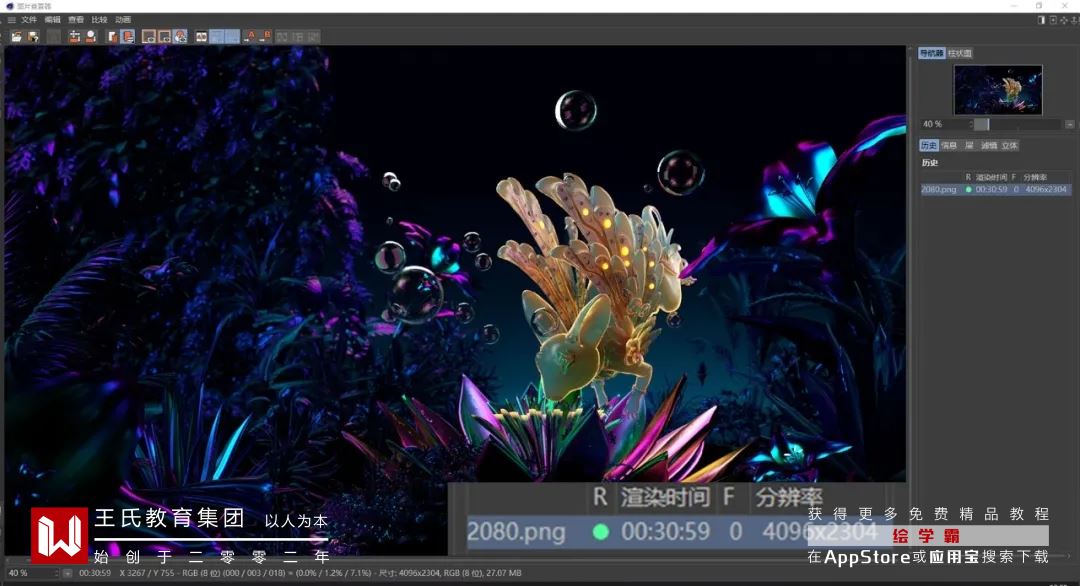Switch to the 历史 (History) tab
The width and height of the screenshot is (1080, 586).
[928, 145]
